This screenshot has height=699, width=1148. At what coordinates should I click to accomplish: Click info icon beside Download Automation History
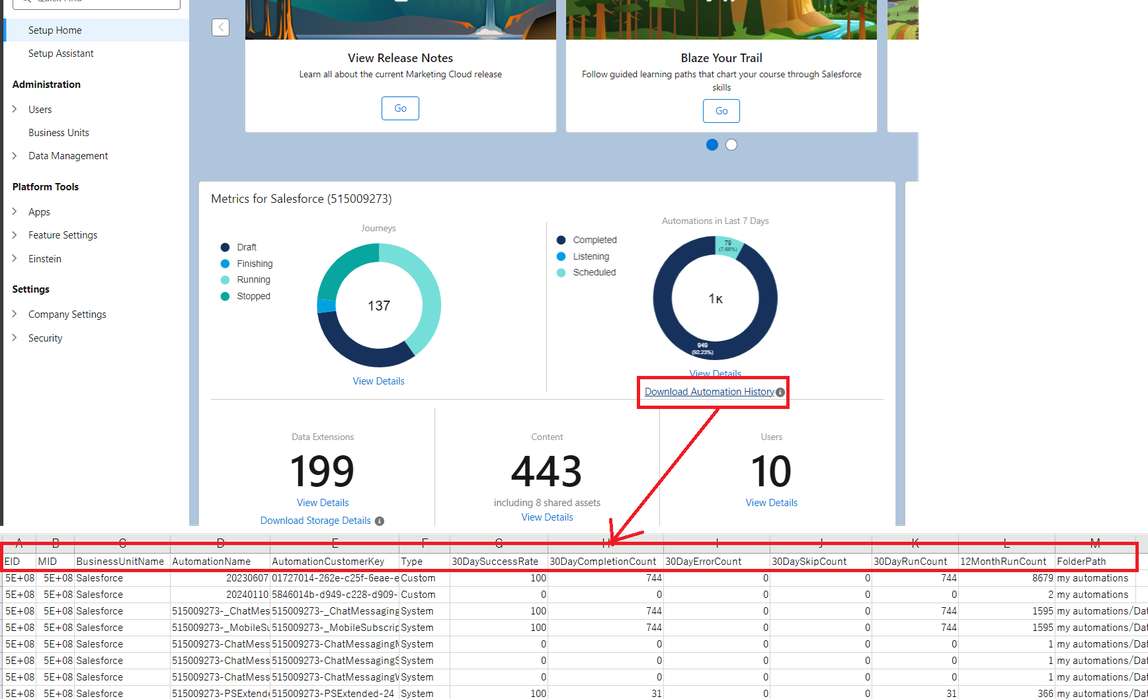pos(780,392)
